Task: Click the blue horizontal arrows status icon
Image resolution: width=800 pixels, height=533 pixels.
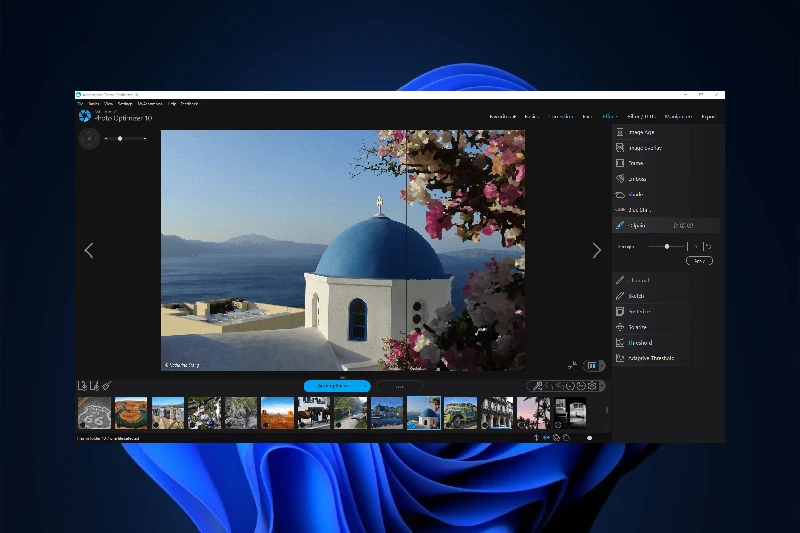Action: tap(546, 438)
